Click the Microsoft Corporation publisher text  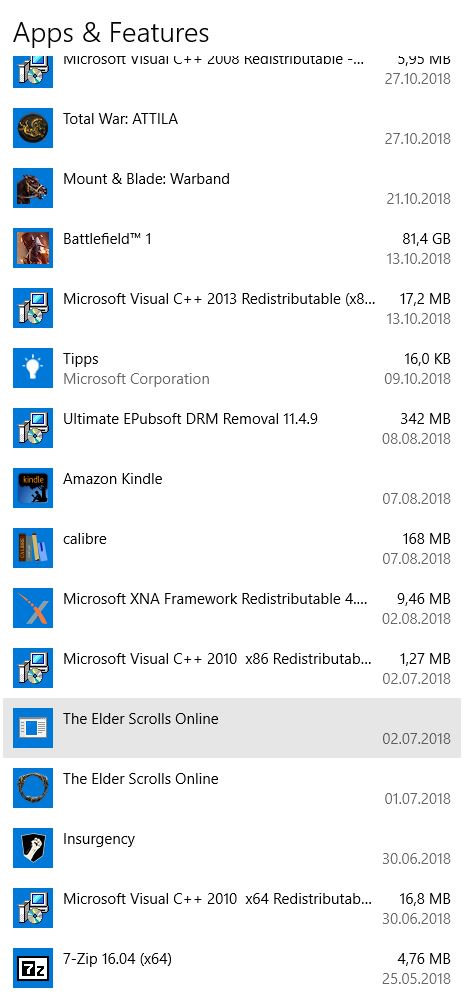coord(136,378)
